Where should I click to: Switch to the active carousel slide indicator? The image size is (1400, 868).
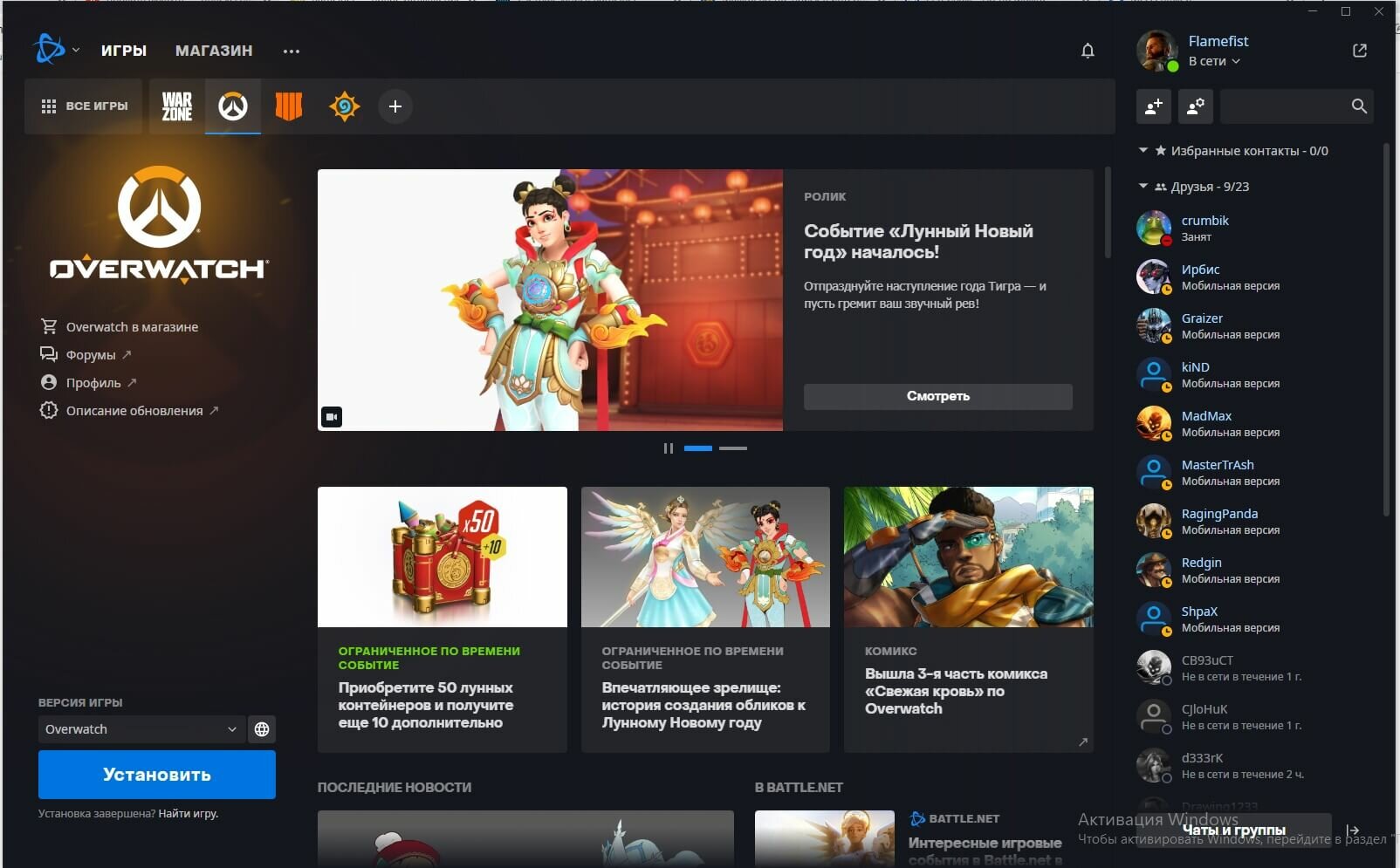[698, 448]
